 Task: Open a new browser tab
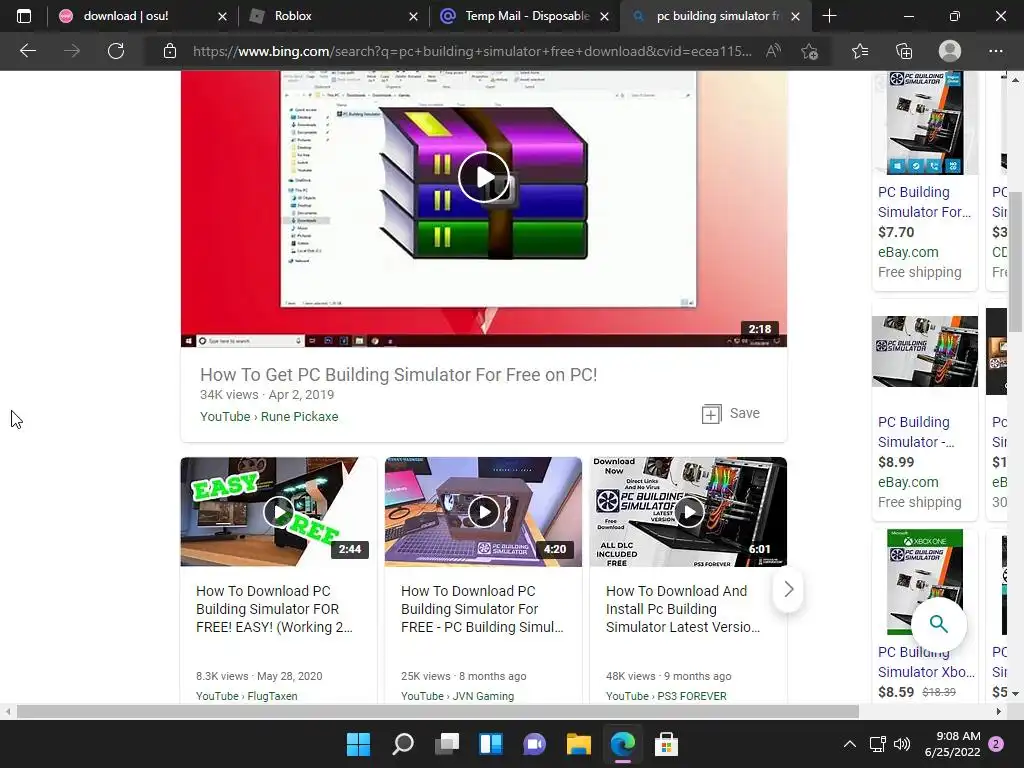click(x=829, y=16)
